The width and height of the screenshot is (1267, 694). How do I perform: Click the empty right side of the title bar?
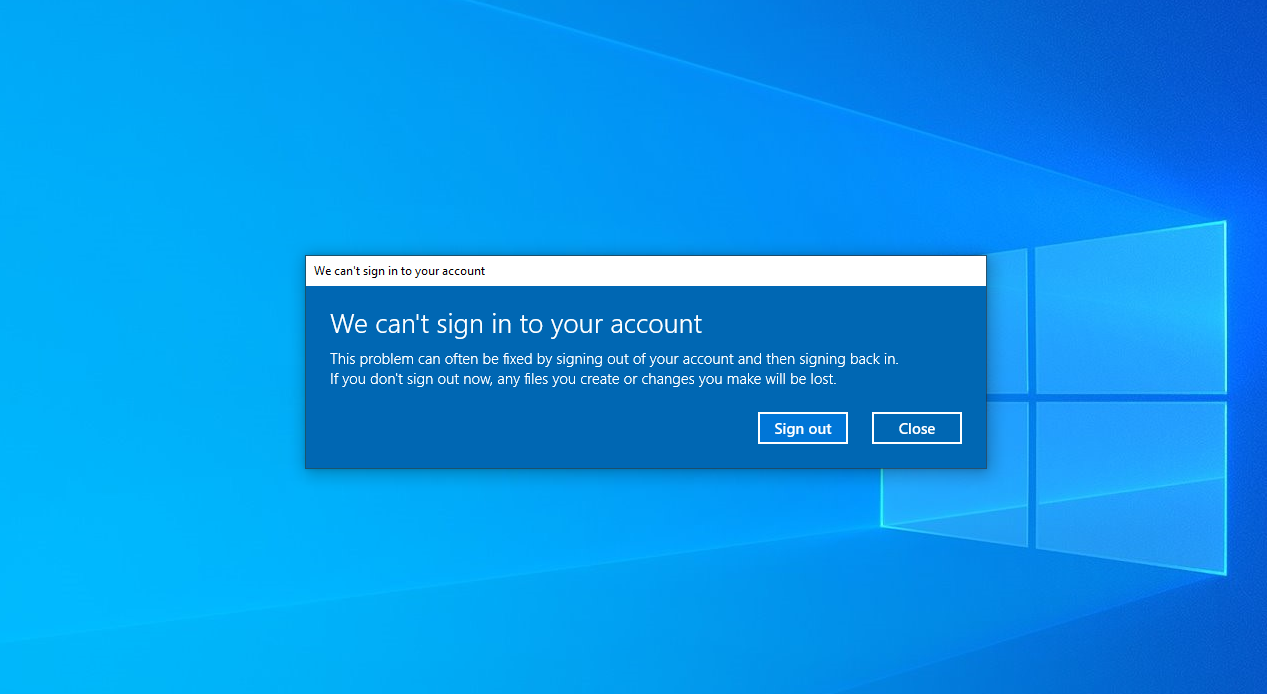coord(800,271)
